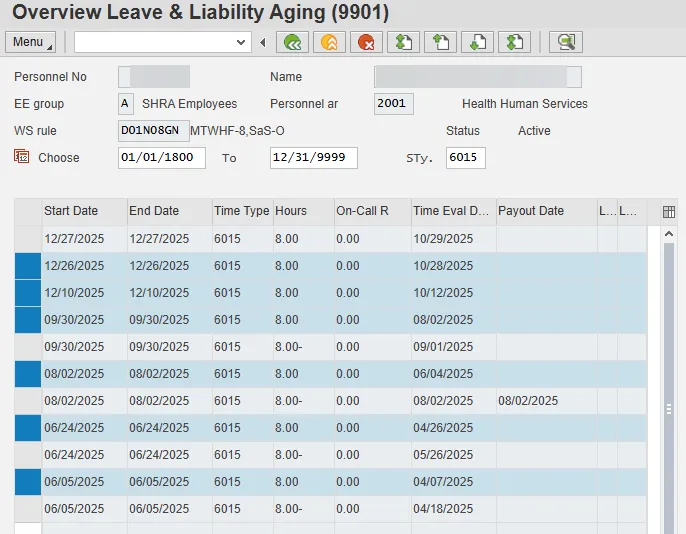Collapse the command field using the arrow
686x534 pixels.
coord(263,42)
